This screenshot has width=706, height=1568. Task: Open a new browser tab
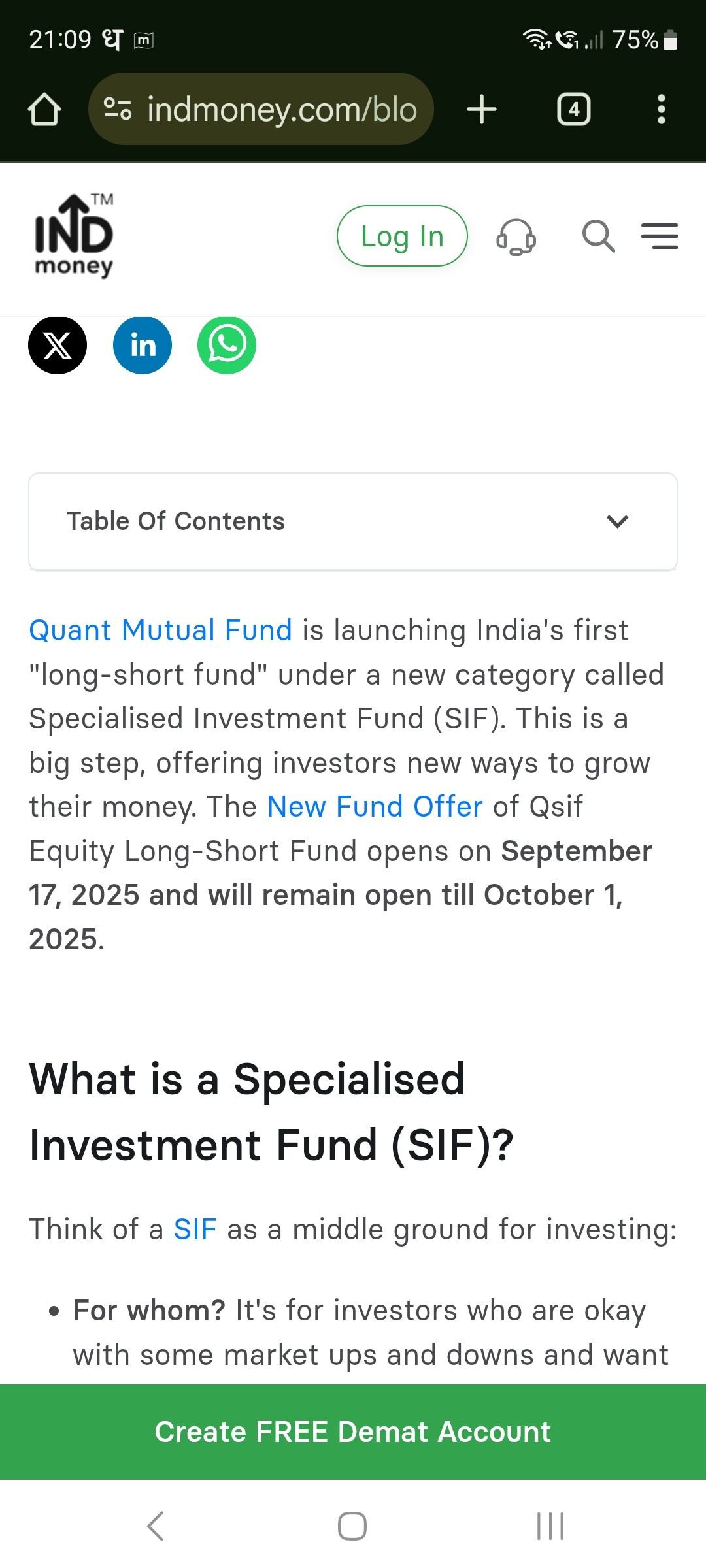click(482, 109)
